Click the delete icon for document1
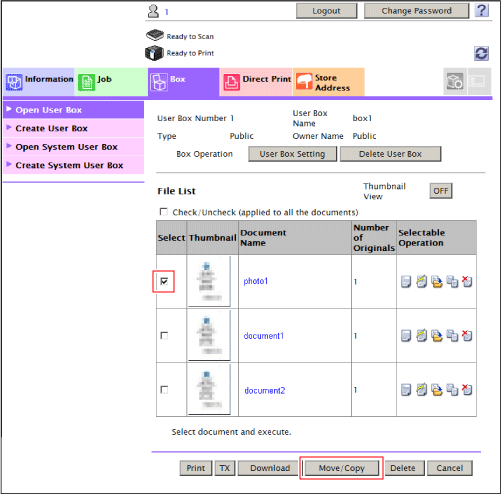 467,335
